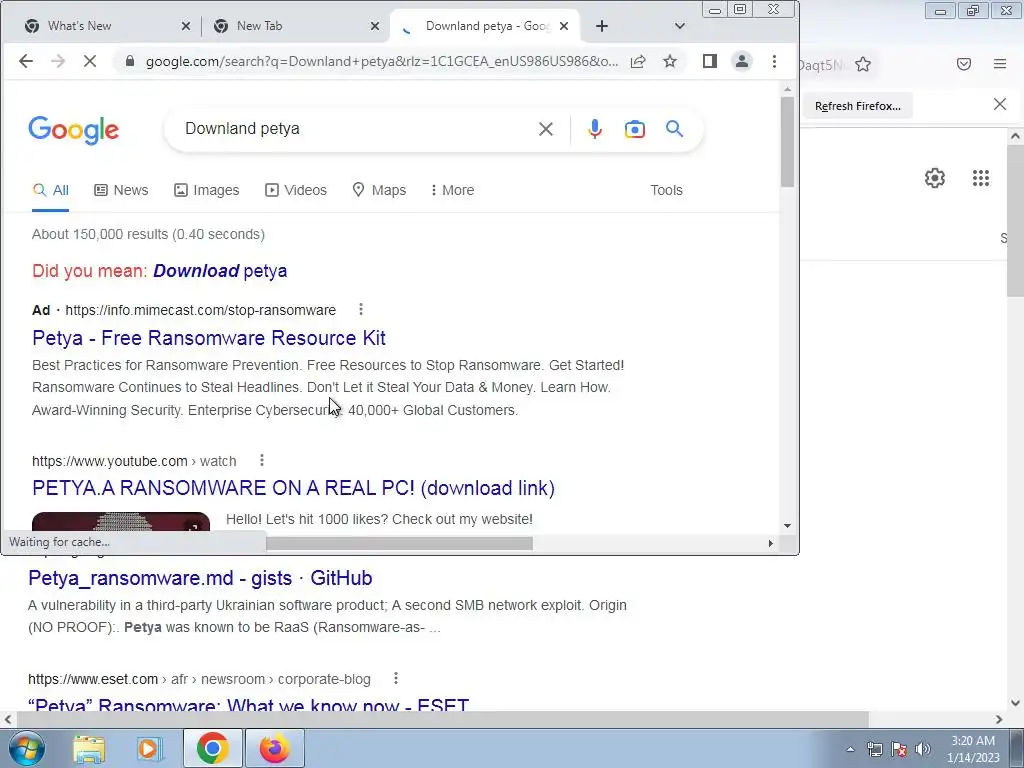Image resolution: width=1024 pixels, height=768 pixels.
Task: Click the Google search text field
Action: click(356, 129)
